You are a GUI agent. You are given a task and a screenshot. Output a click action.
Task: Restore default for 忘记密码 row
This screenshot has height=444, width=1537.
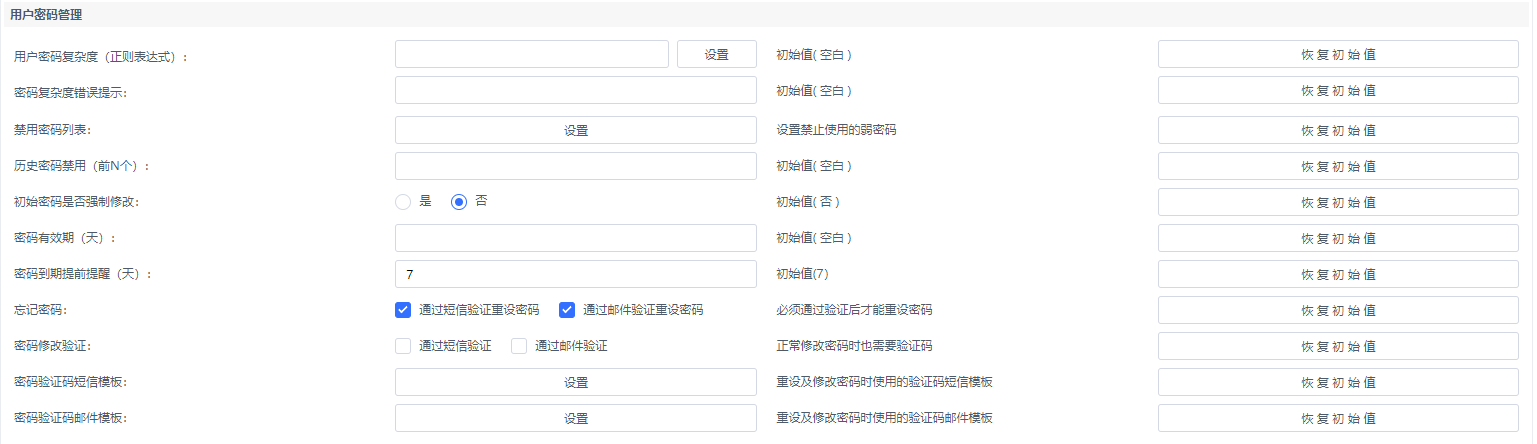tap(1338, 310)
